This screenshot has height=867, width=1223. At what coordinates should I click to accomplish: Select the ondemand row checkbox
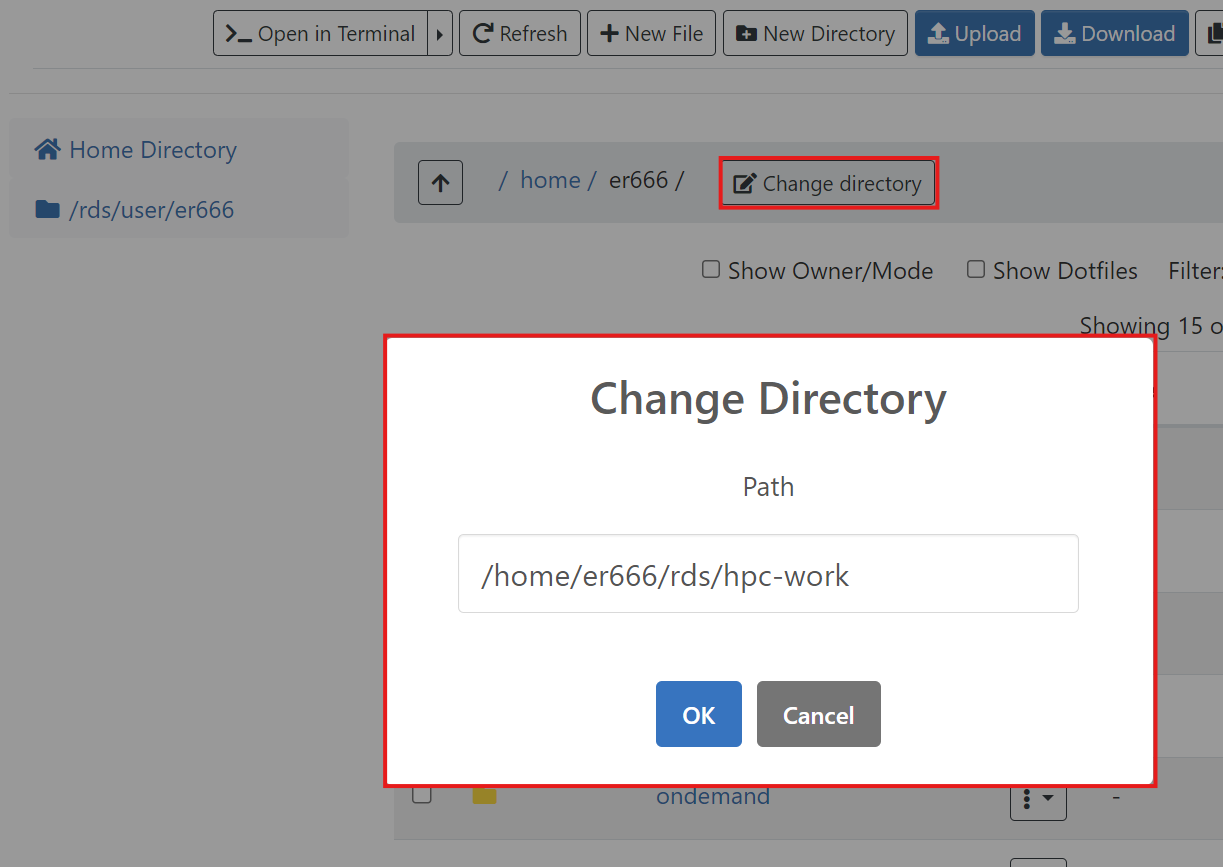click(x=422, y=796)
